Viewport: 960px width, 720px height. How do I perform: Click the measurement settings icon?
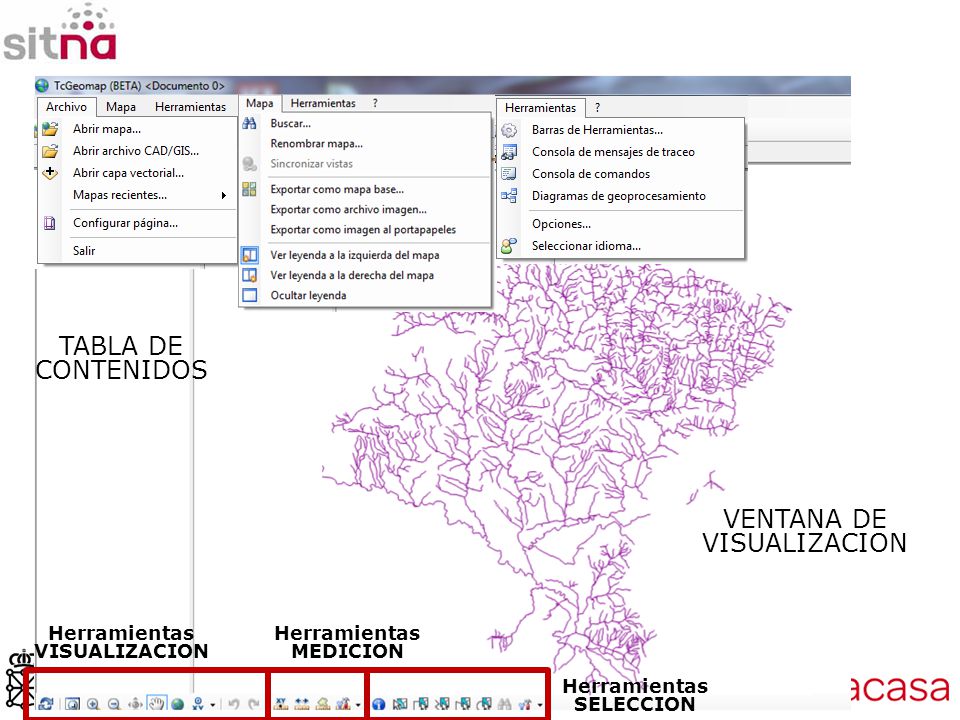pyautogui.click(x=343, y=704)
